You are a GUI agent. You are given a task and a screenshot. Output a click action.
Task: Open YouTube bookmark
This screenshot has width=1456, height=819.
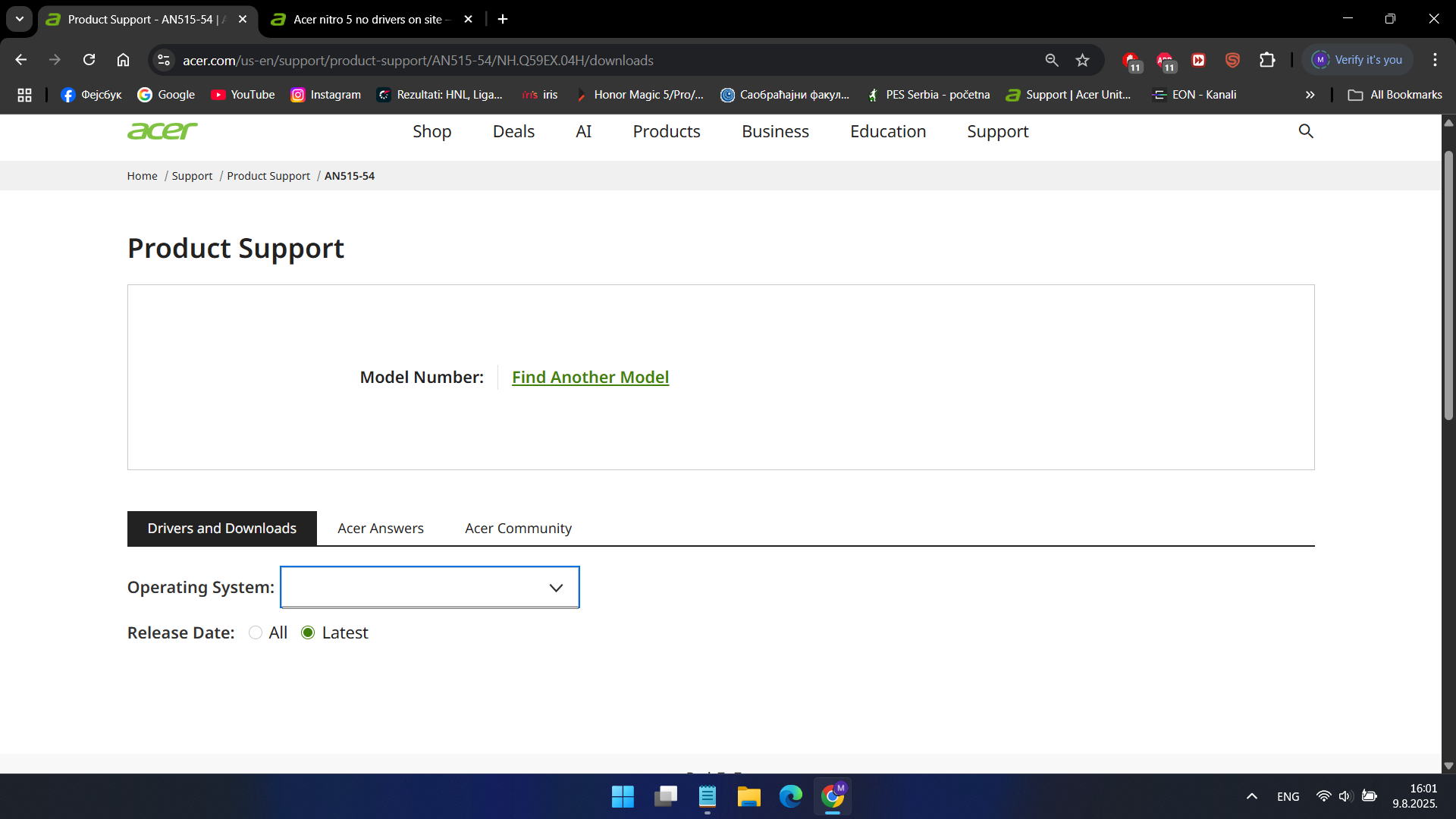click(243, 95)
